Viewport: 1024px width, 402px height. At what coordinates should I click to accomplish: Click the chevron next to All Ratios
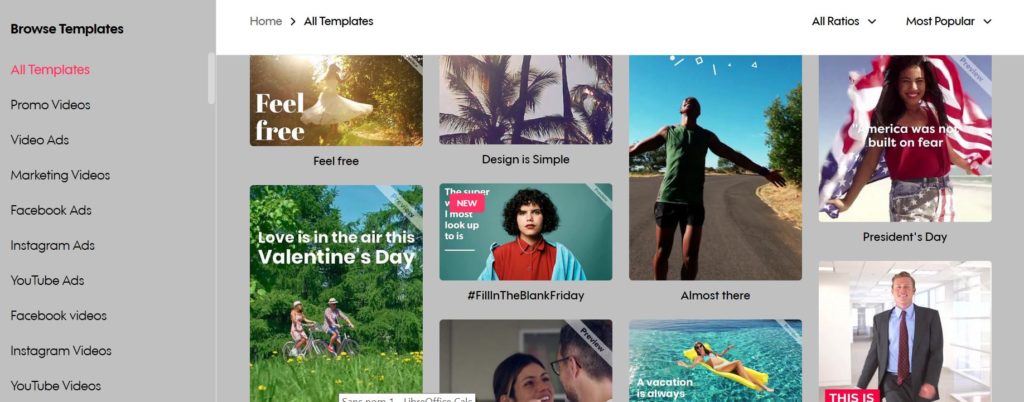872,22
